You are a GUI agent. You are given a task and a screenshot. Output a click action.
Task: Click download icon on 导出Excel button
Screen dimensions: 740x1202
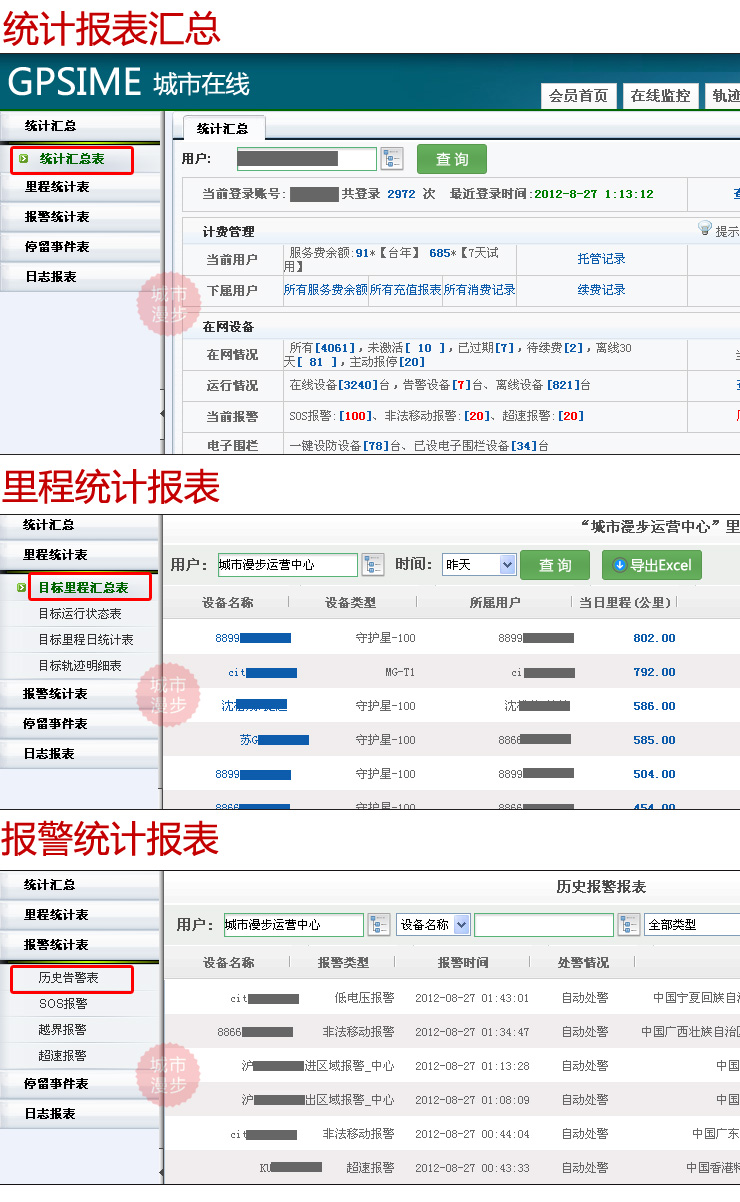[619, 565]
